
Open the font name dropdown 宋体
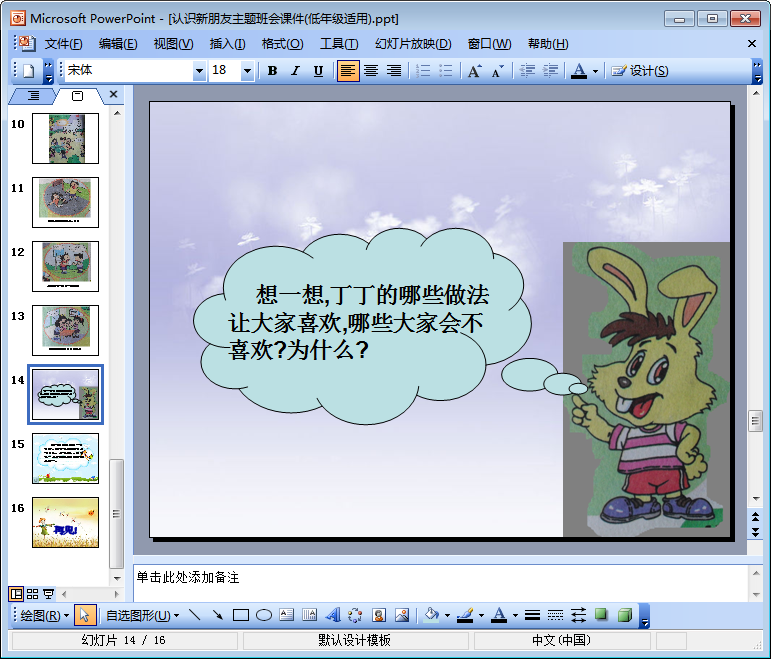pyautogui.click(x=199, y=71)
